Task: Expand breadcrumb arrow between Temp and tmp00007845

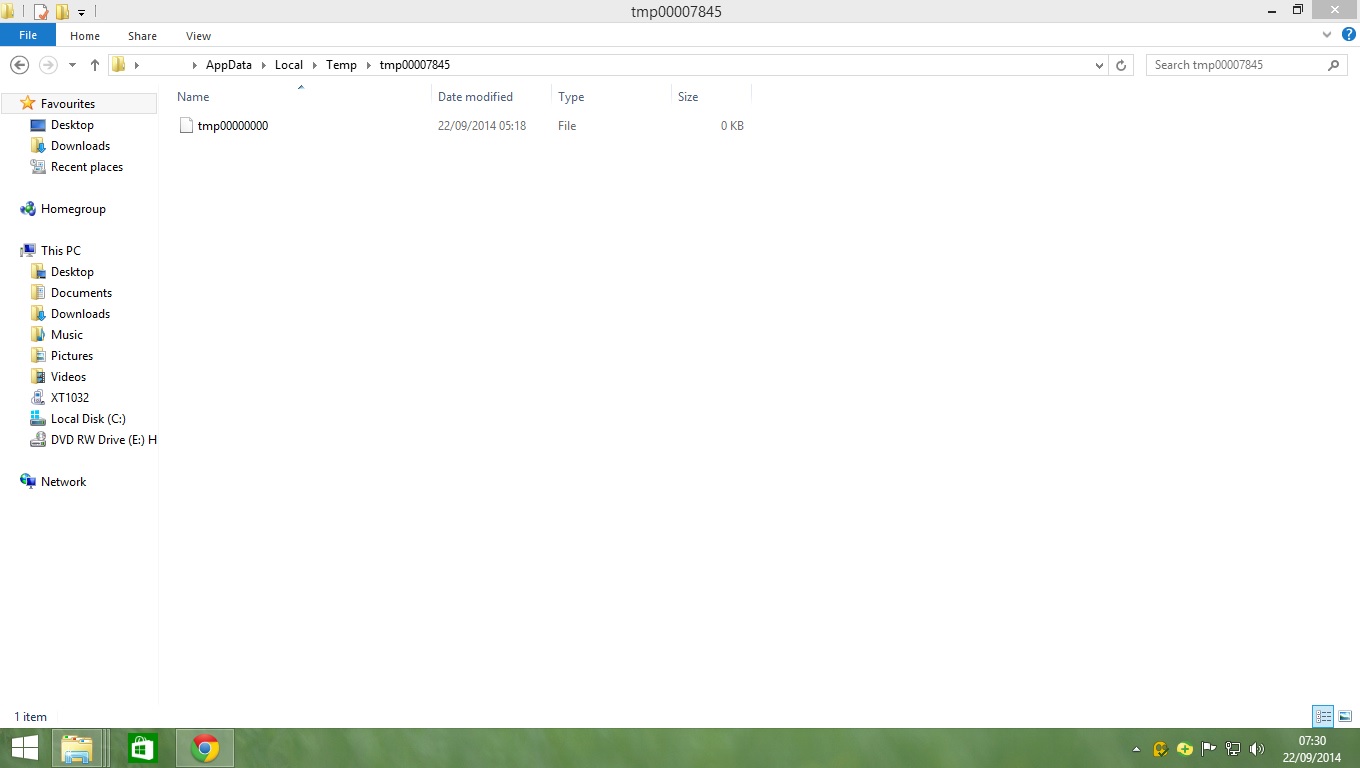Action: [x=368, y=65]
